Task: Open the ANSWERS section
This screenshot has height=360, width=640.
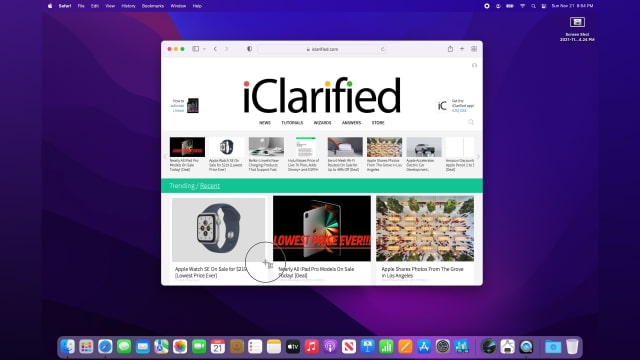Action: 351,122
